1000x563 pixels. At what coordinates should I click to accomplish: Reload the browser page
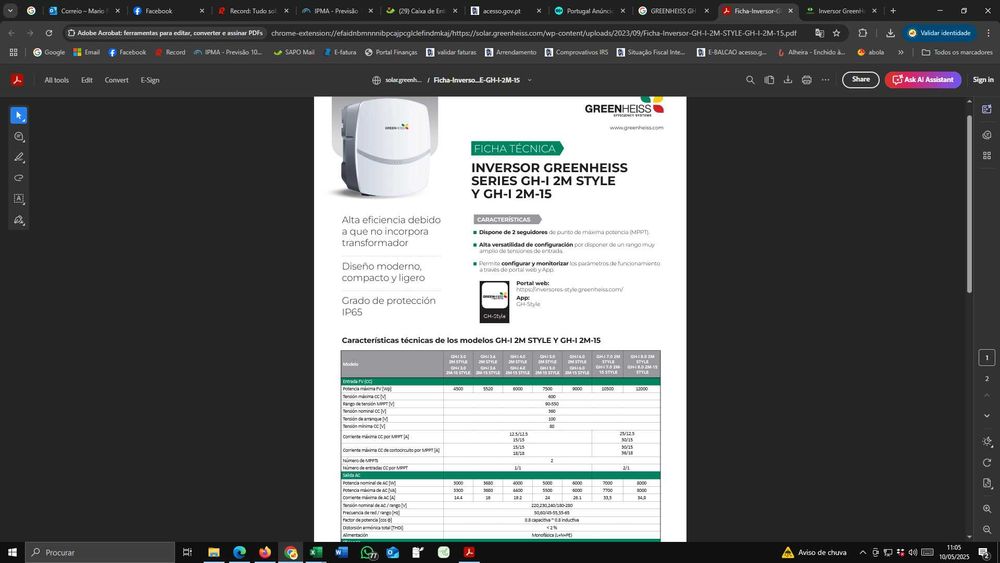(x=49, y=33)
